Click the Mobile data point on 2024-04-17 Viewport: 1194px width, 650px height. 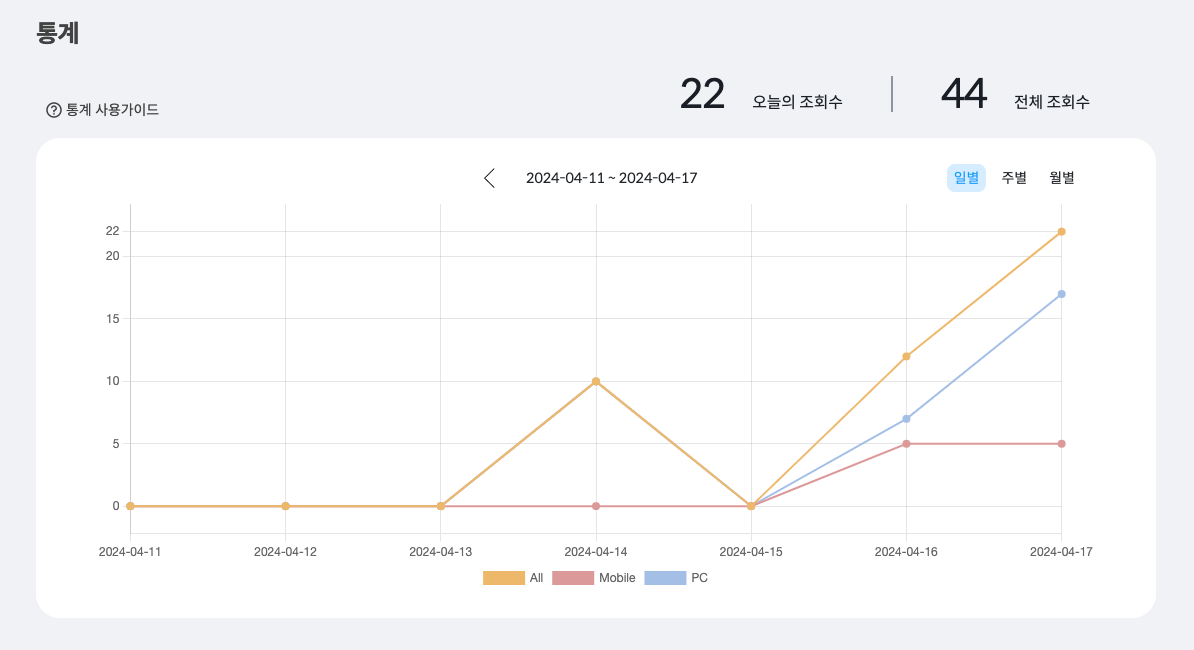click(x=1062, y=444)
